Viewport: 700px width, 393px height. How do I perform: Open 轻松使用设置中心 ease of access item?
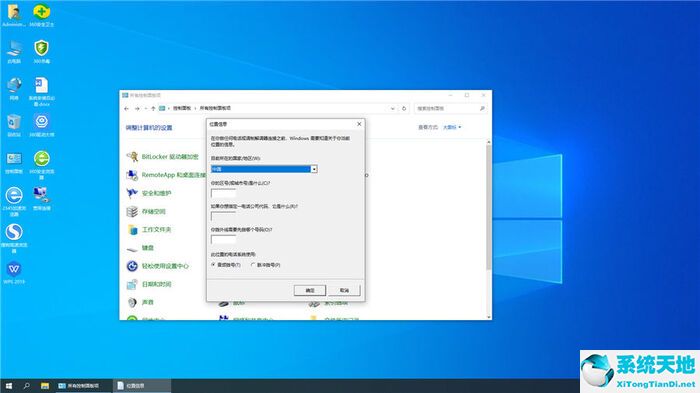tap(158, 266)
